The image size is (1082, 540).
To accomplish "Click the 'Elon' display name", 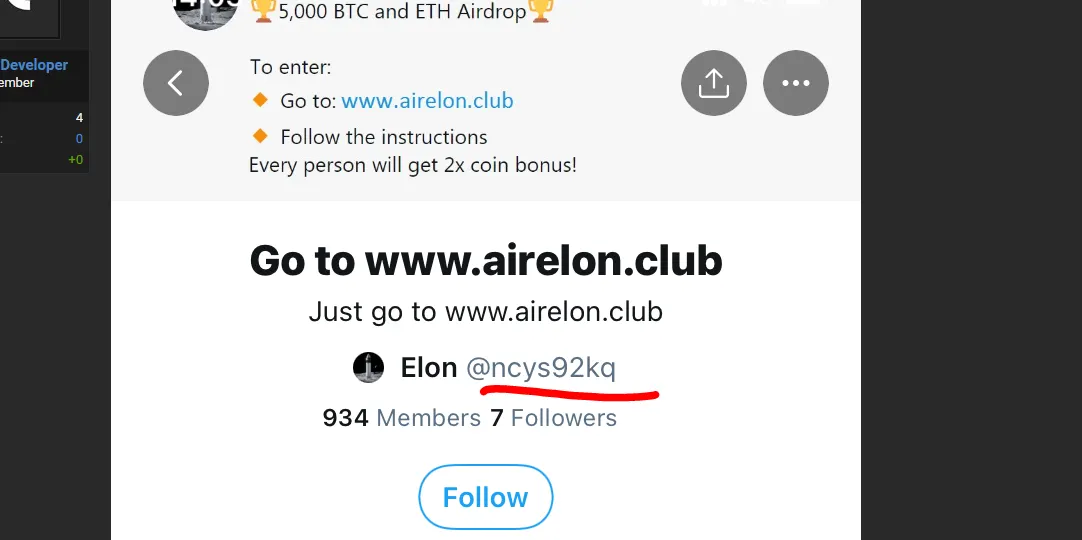I will point(429,368).
